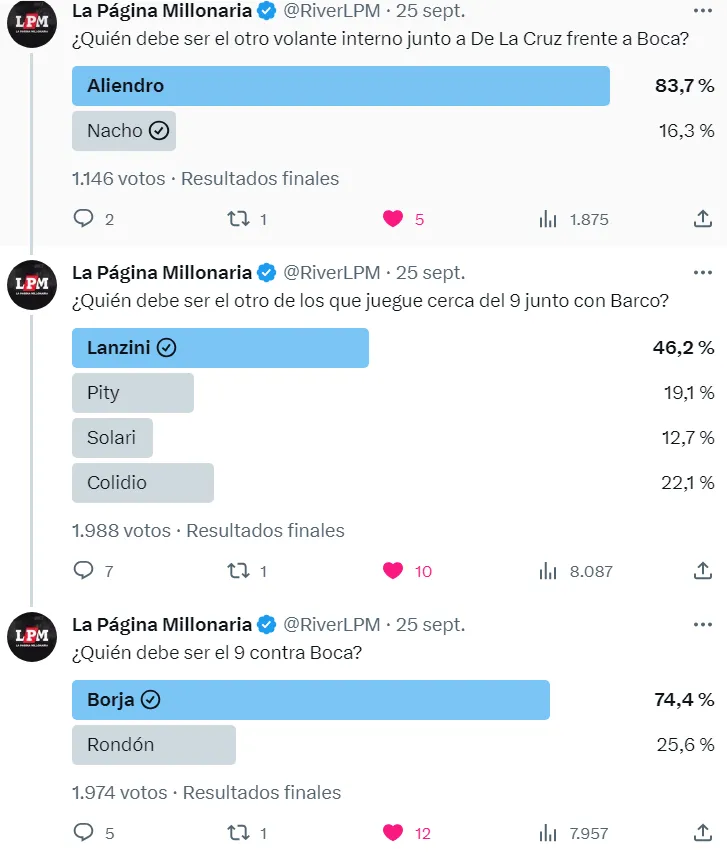Share the first poll tweet
Image resolution: width=727 pixels, height=853 pixels.
tap(703, 219)
